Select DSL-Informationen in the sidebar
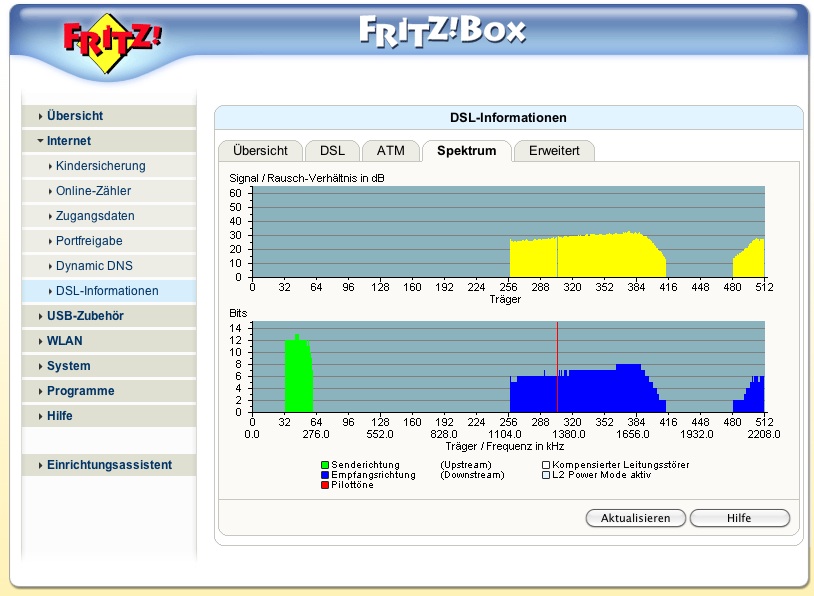Viewport: 814px width, 596px height. tap(107, 291)
